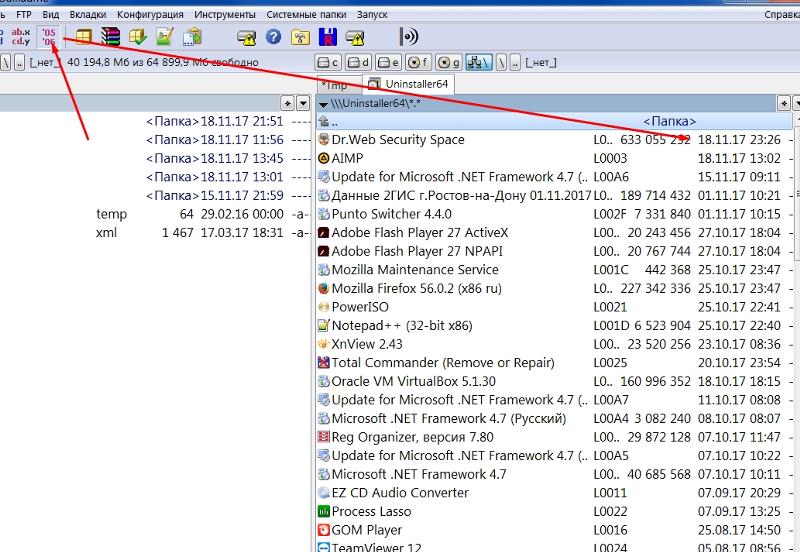Select Dr.Web Security Space entry

(554, 140)
